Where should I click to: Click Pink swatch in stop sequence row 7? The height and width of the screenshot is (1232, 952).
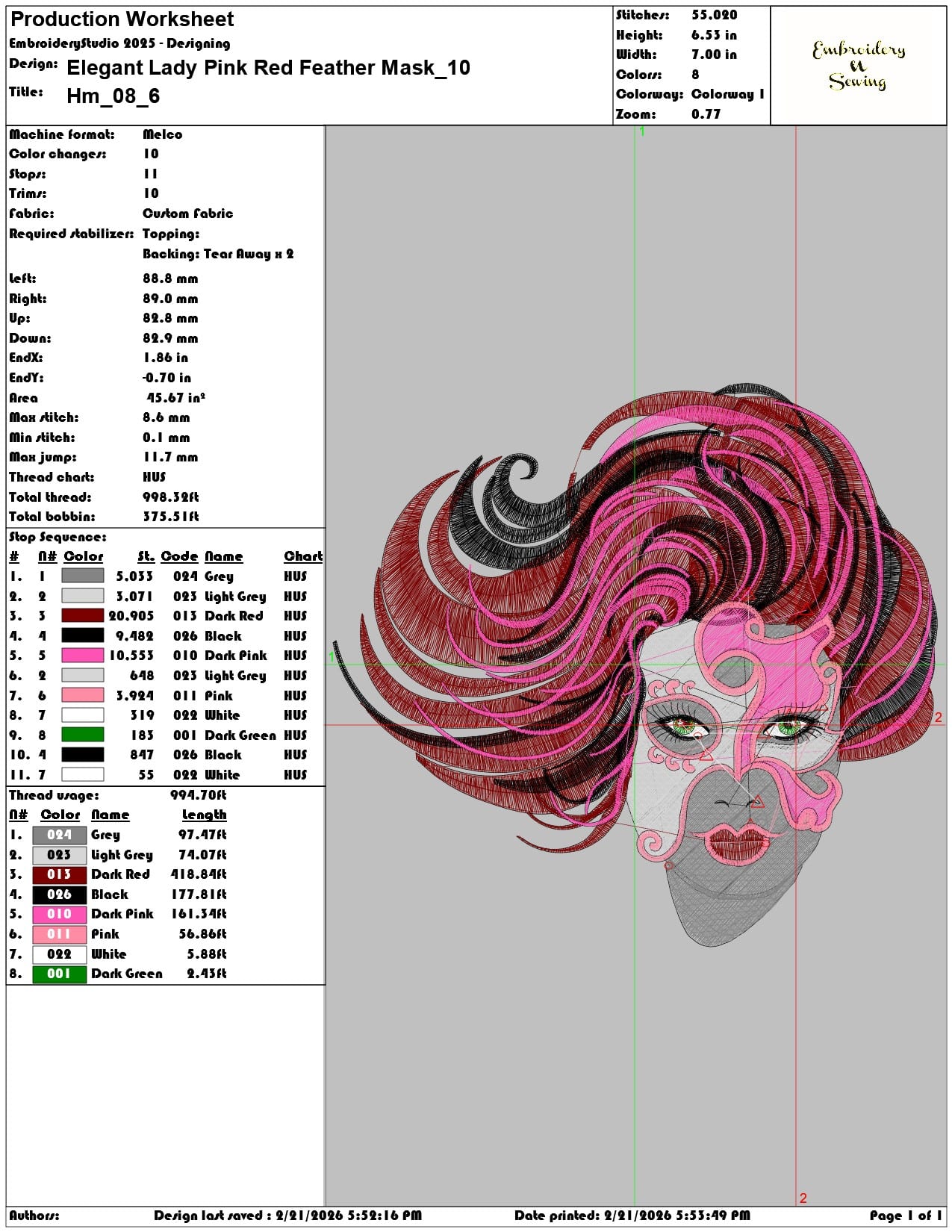82,695
